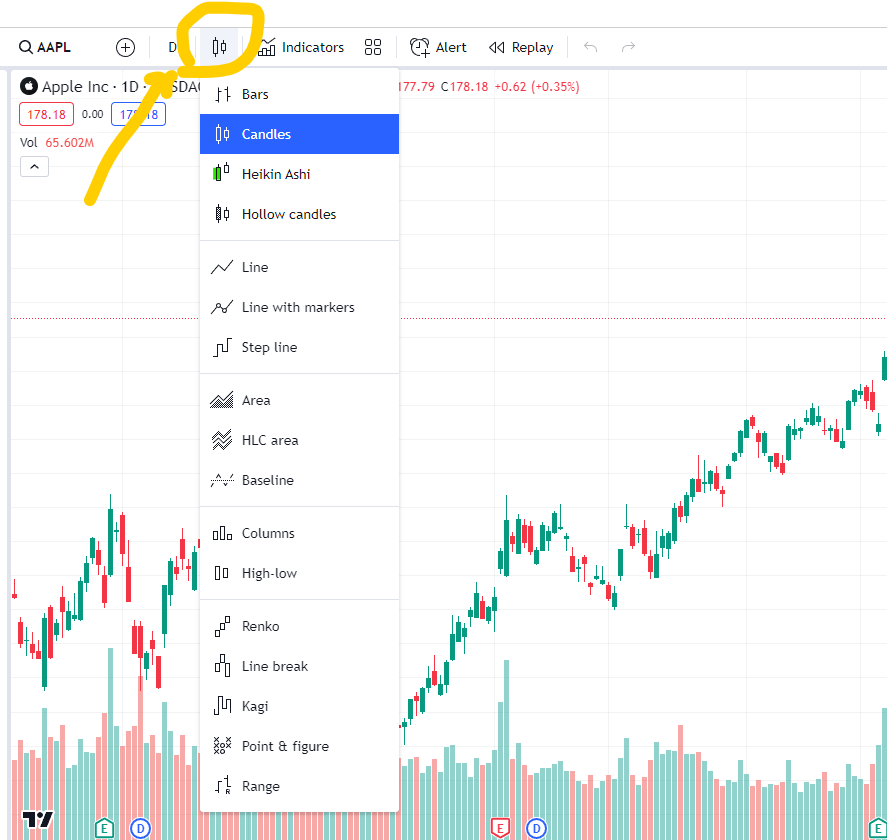Click the blue D dividend marker near center
Viewport: 887px width, 840px height.
point(536,829)
